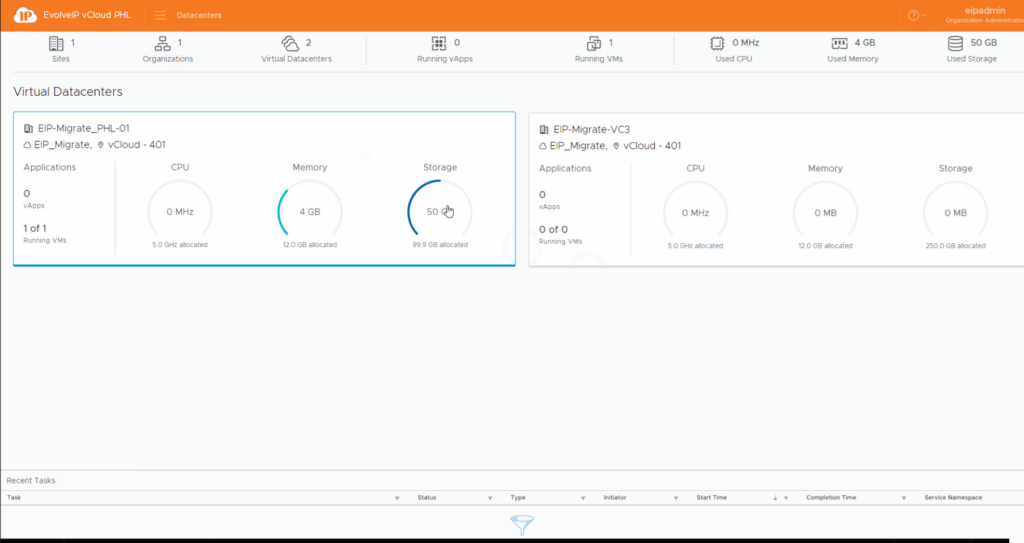Click the Running VMs icon
The image size is (1024, 543).
[594, 43]
